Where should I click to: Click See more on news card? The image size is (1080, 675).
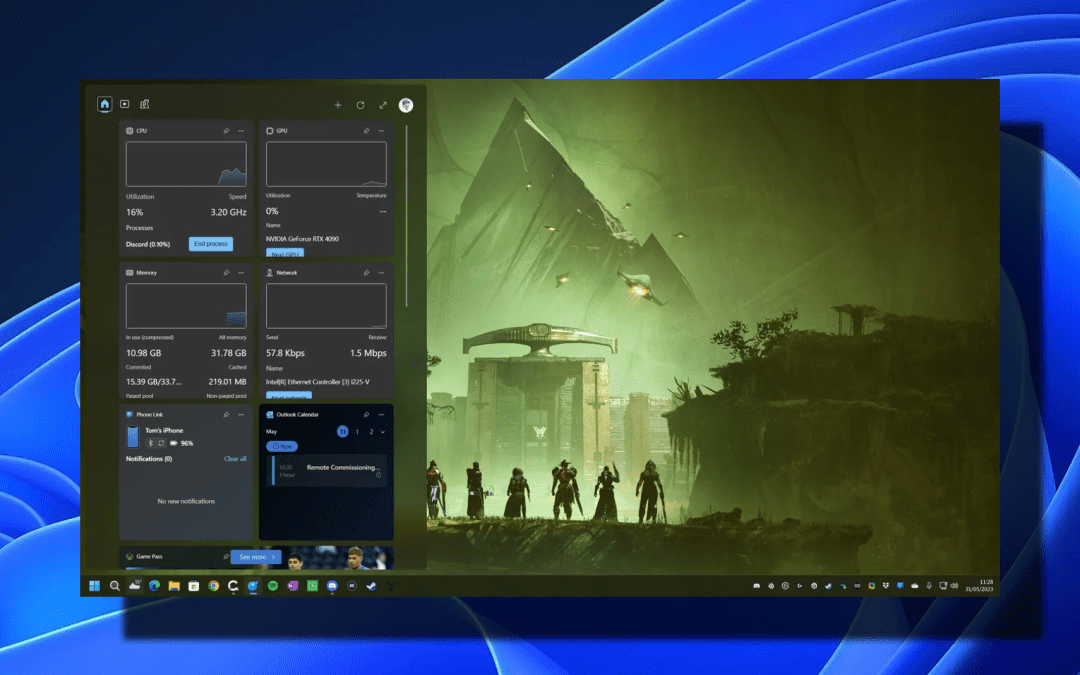click(256, 557)
